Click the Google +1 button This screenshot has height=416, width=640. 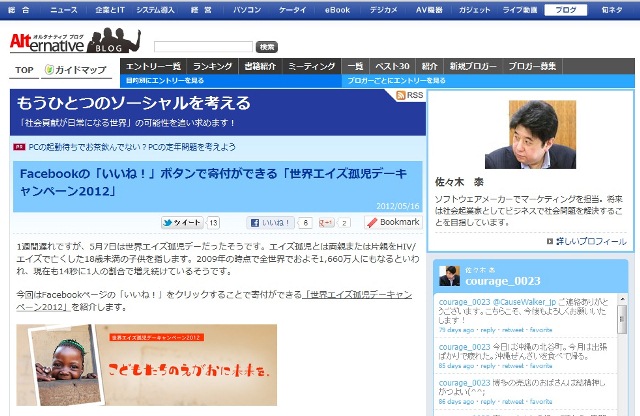point(325,223)
